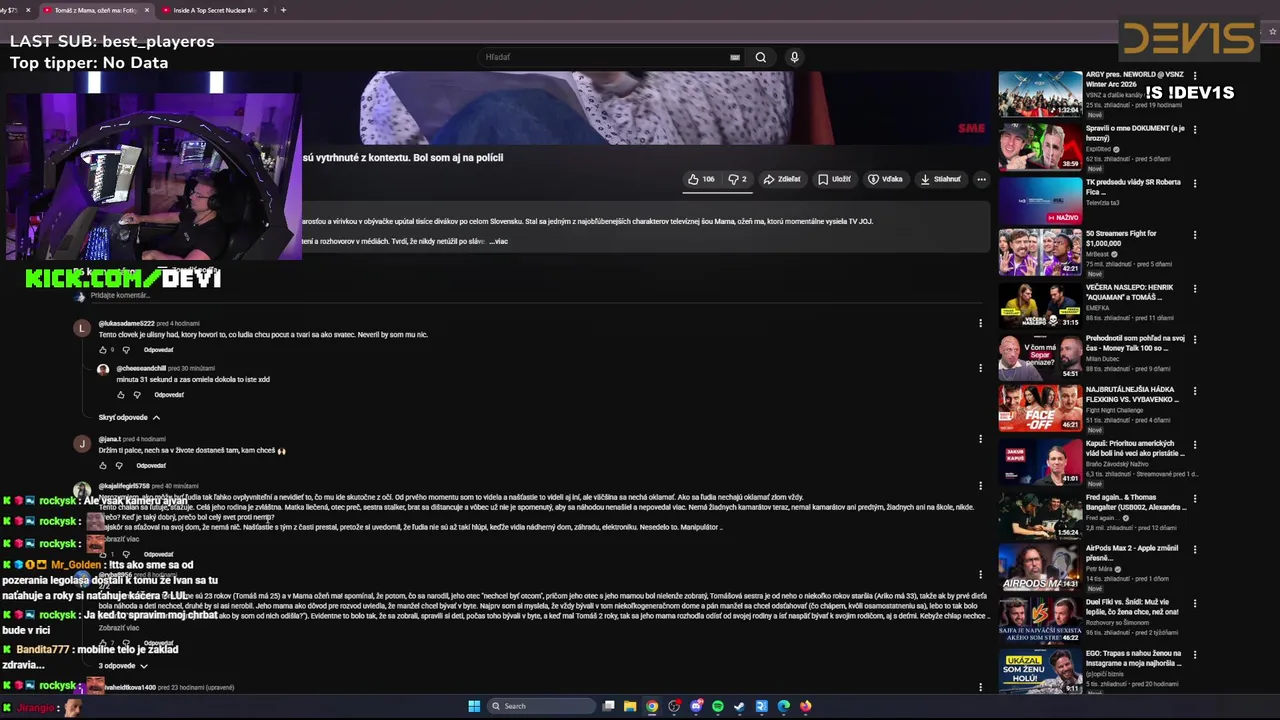The image size is (1280, 720).
Task: Open Firefox from the taskbar
Action: (x=806, y=706)
